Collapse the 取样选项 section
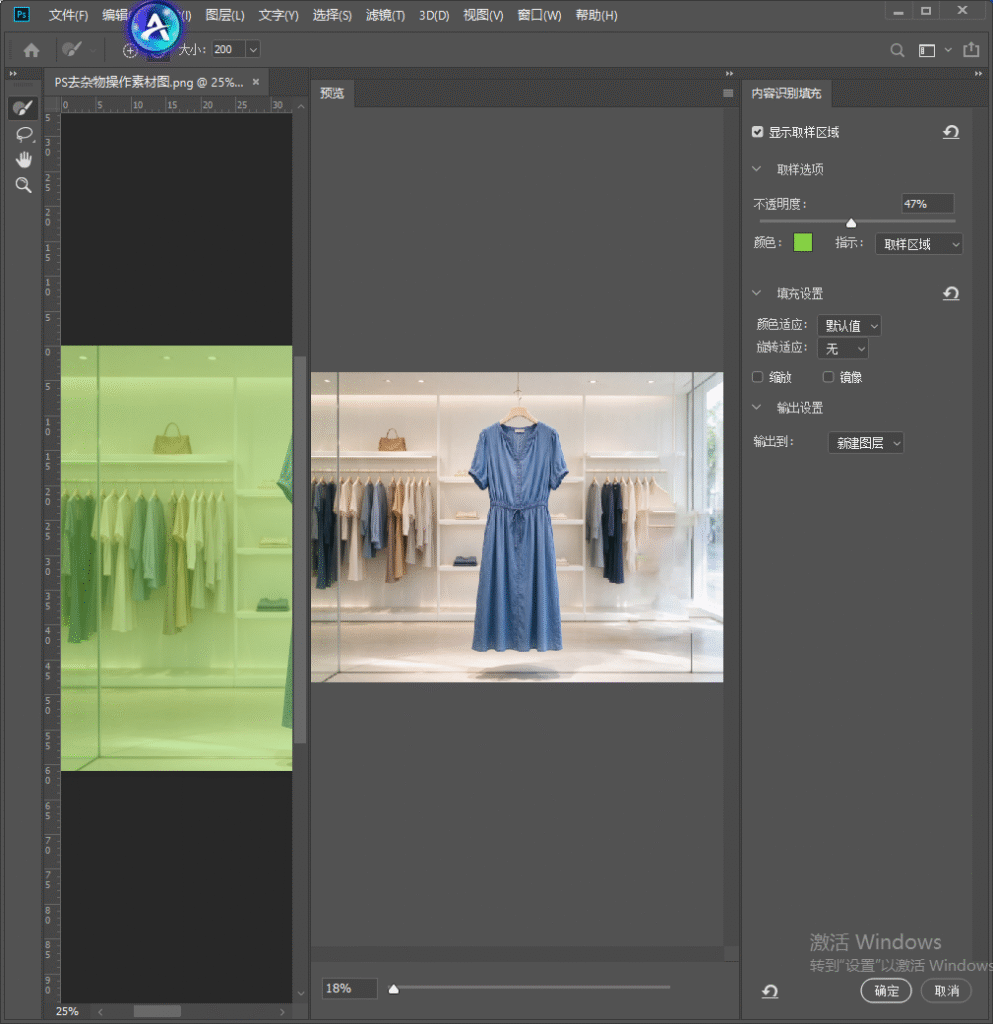 (x=757, y=169)
